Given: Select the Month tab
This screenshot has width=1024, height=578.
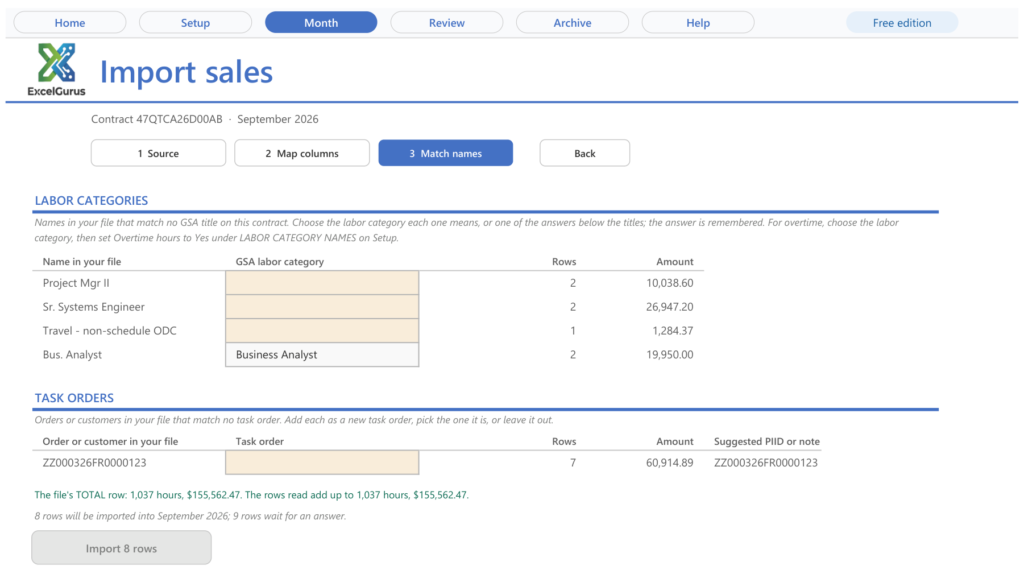Looking at the screenshot, I should tap(321, 23).
